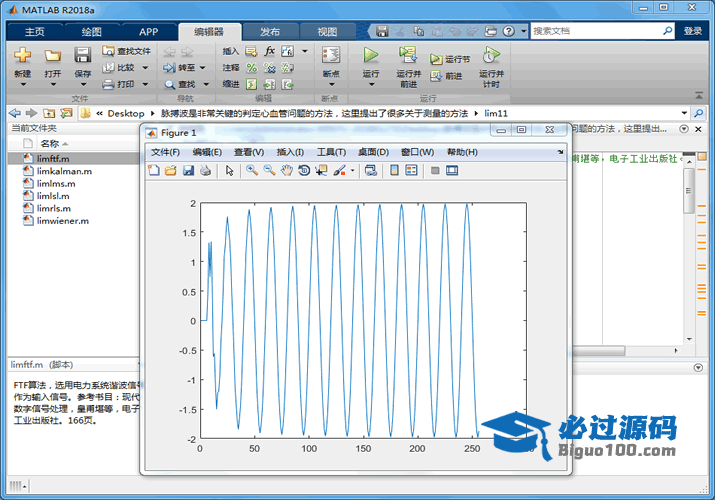Viewport: 715px width, 500px height.
Task: Click the comment percent icon
Action: point(252,68)
